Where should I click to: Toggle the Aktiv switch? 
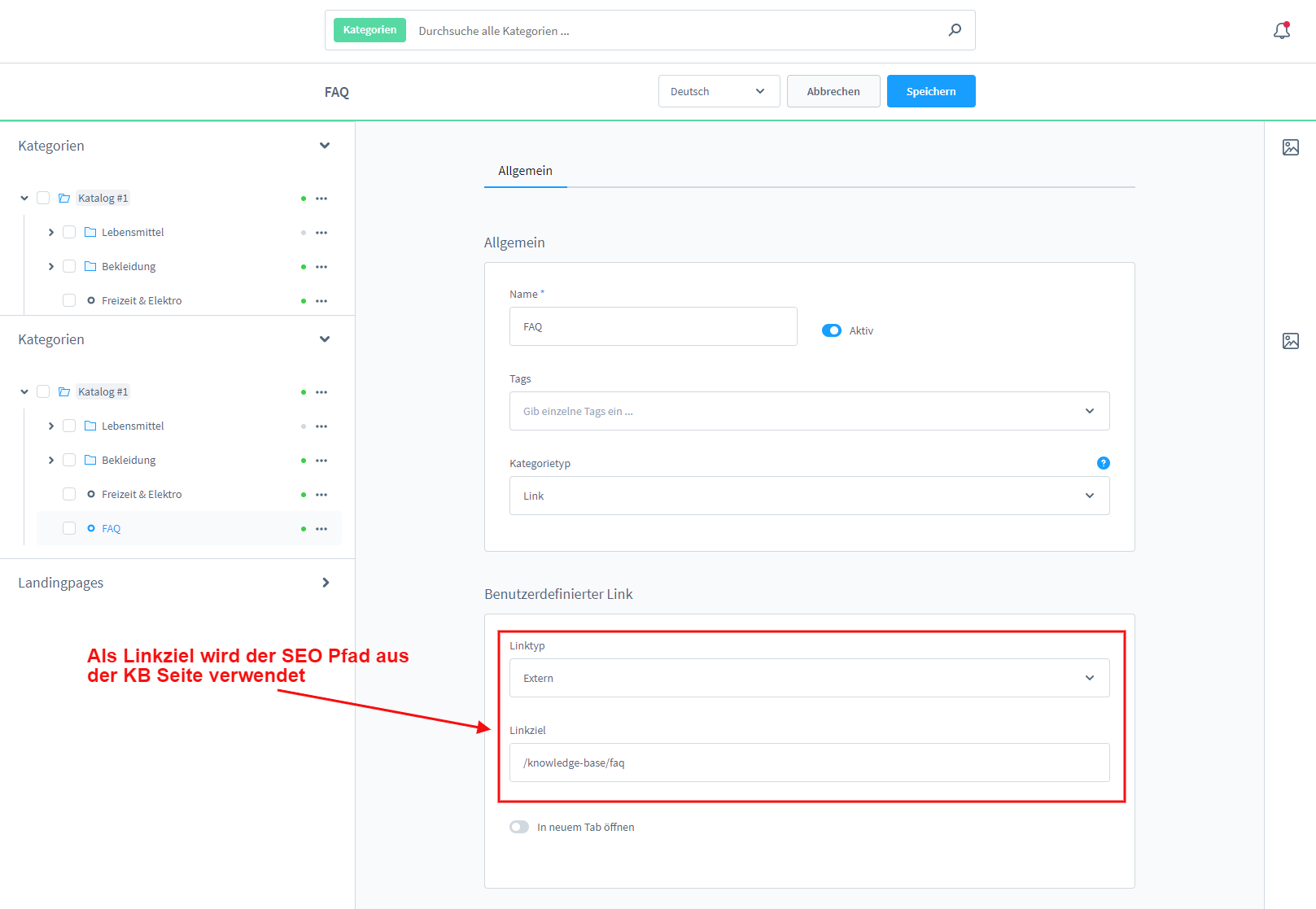[832, 330]
